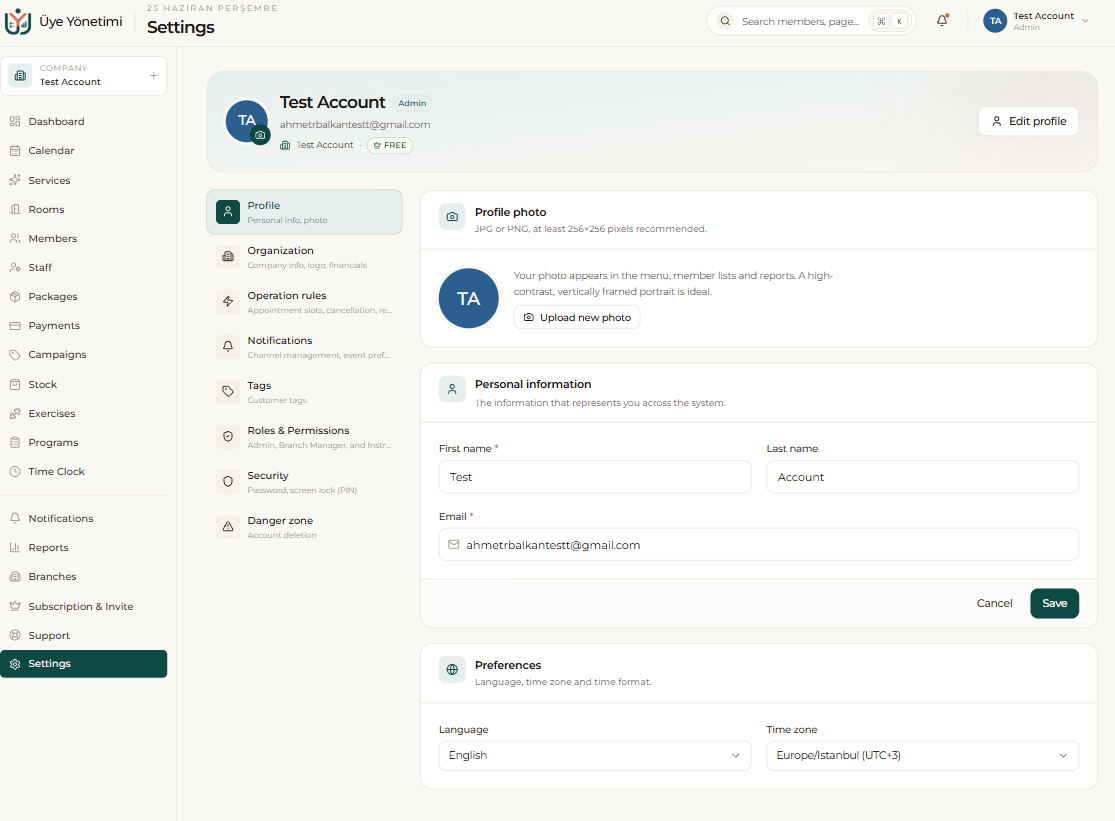Open notifications bell in top bar
1115x821 pixels.
pos(942,21)
